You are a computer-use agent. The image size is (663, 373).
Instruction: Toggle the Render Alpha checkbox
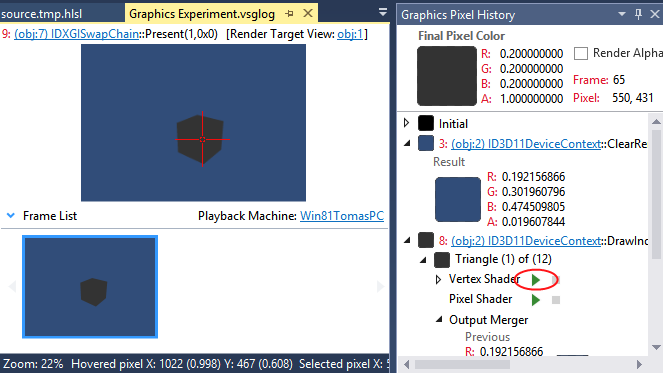tap(581, 53)
